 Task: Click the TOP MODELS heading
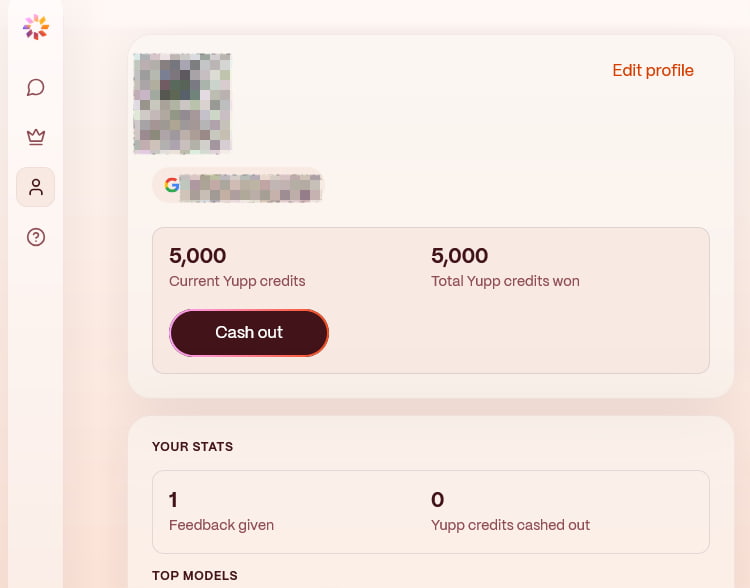[x=195, y=576]
